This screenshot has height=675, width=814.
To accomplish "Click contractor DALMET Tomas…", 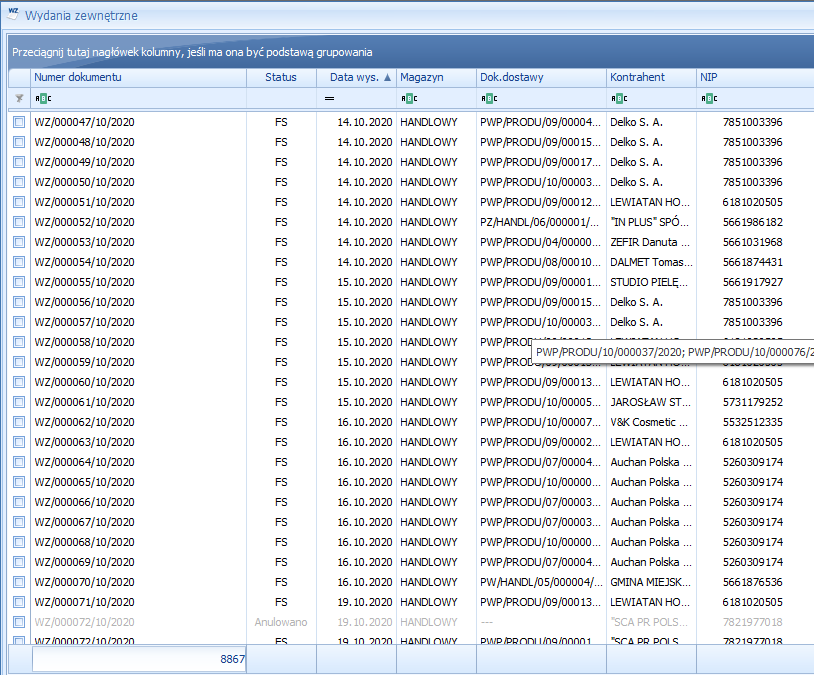I will click(x=652, y=262).
